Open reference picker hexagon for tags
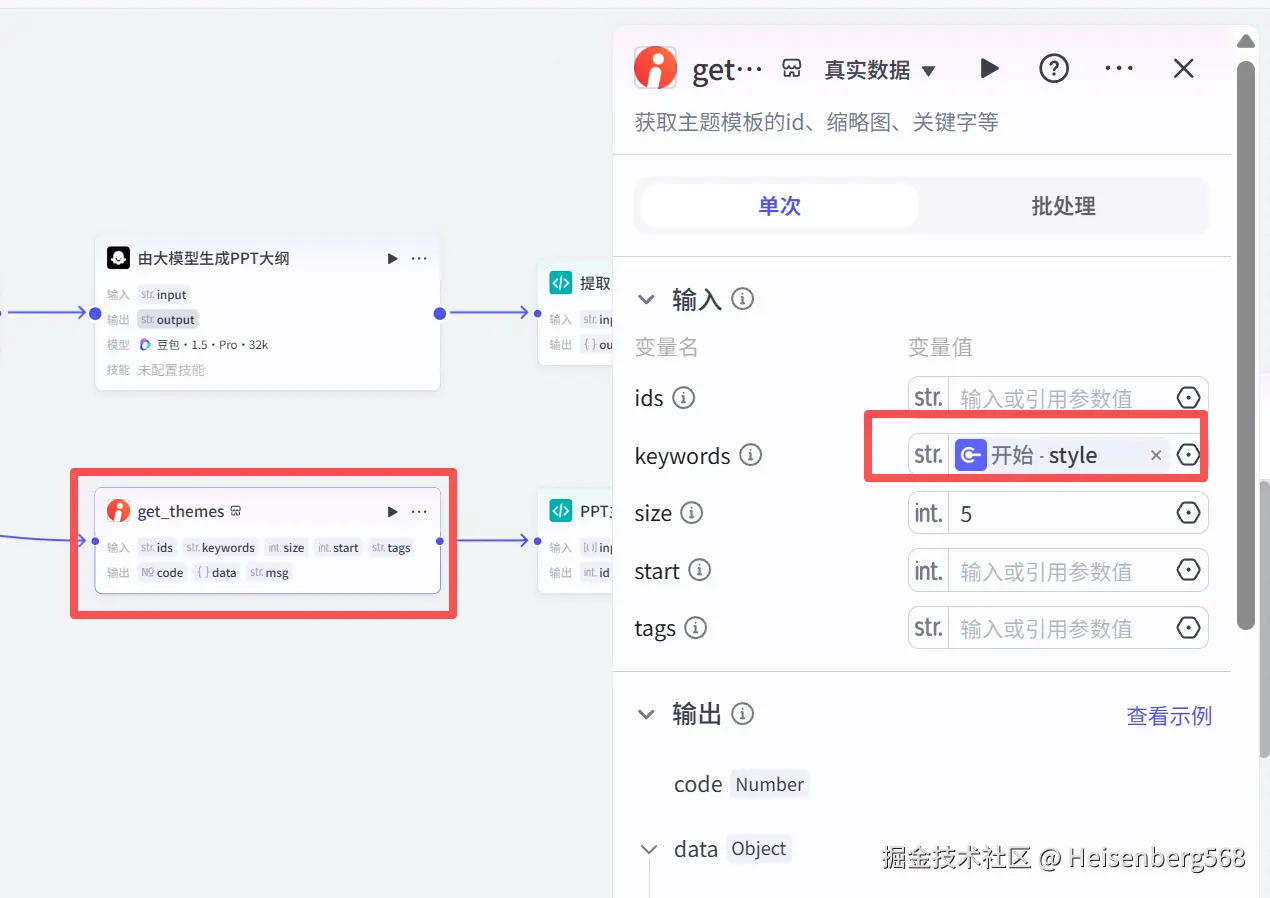The image size is (1270, 898). pos(1188,628)
